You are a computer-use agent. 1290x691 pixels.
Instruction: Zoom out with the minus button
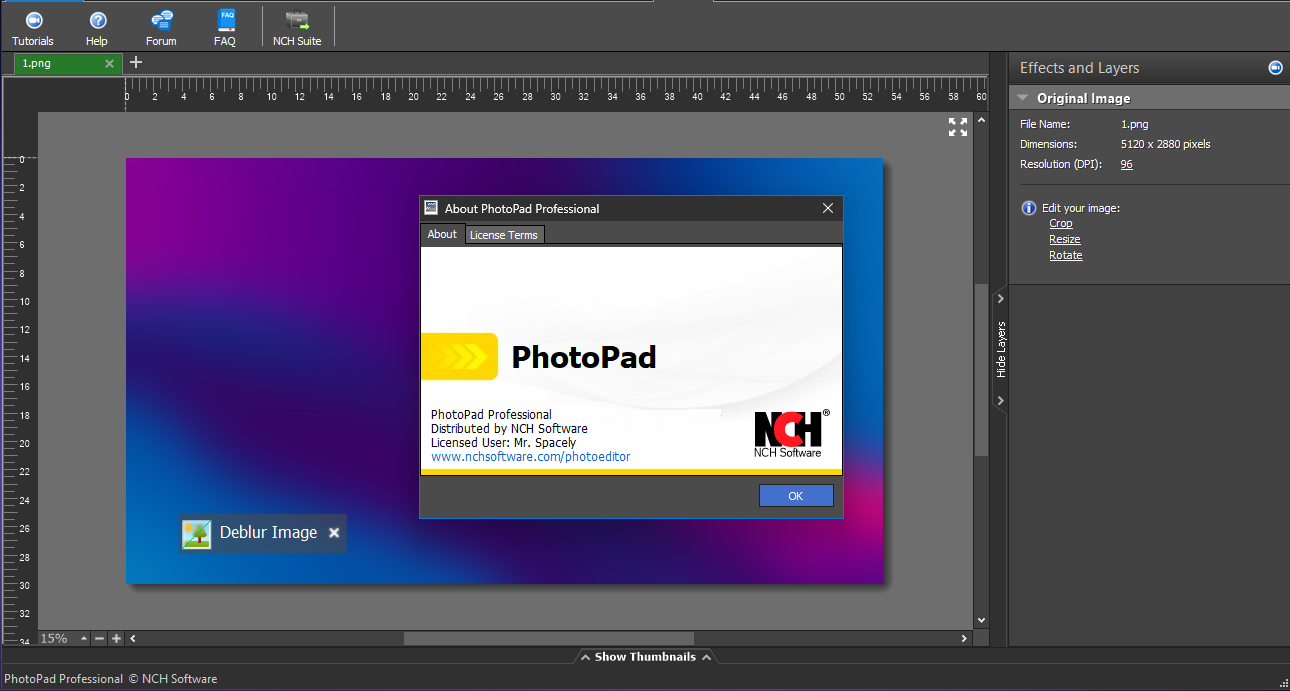100,638
